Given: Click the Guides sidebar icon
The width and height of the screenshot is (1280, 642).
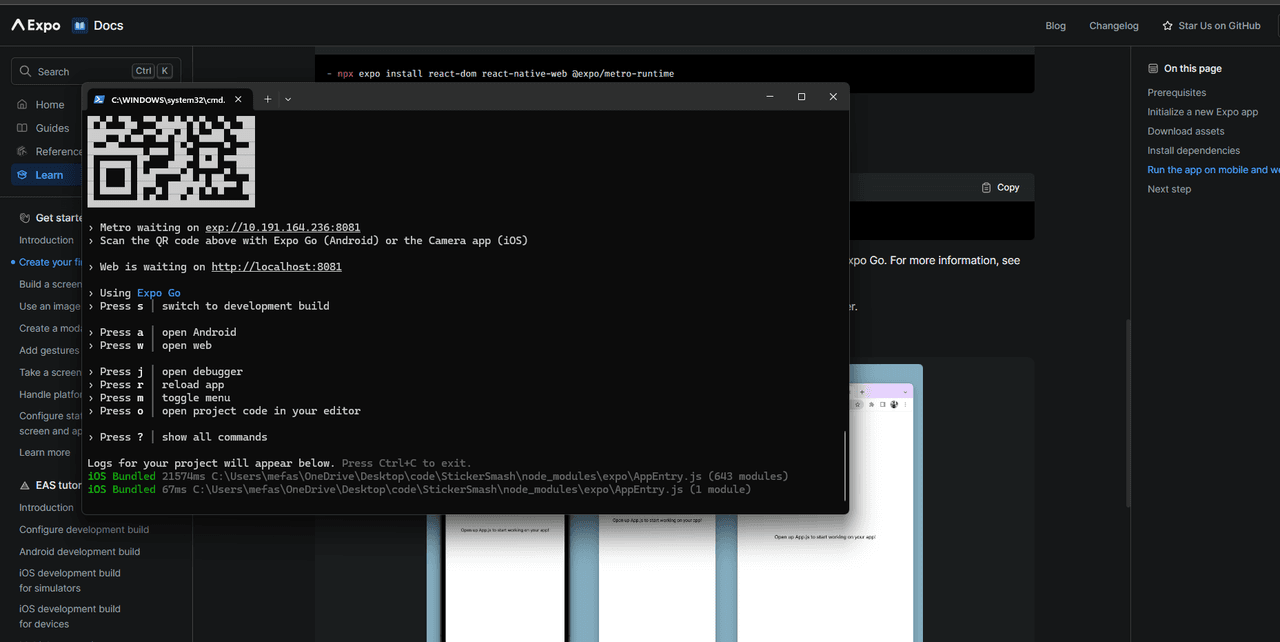Looking at the screenshot, I should (22, 128).
